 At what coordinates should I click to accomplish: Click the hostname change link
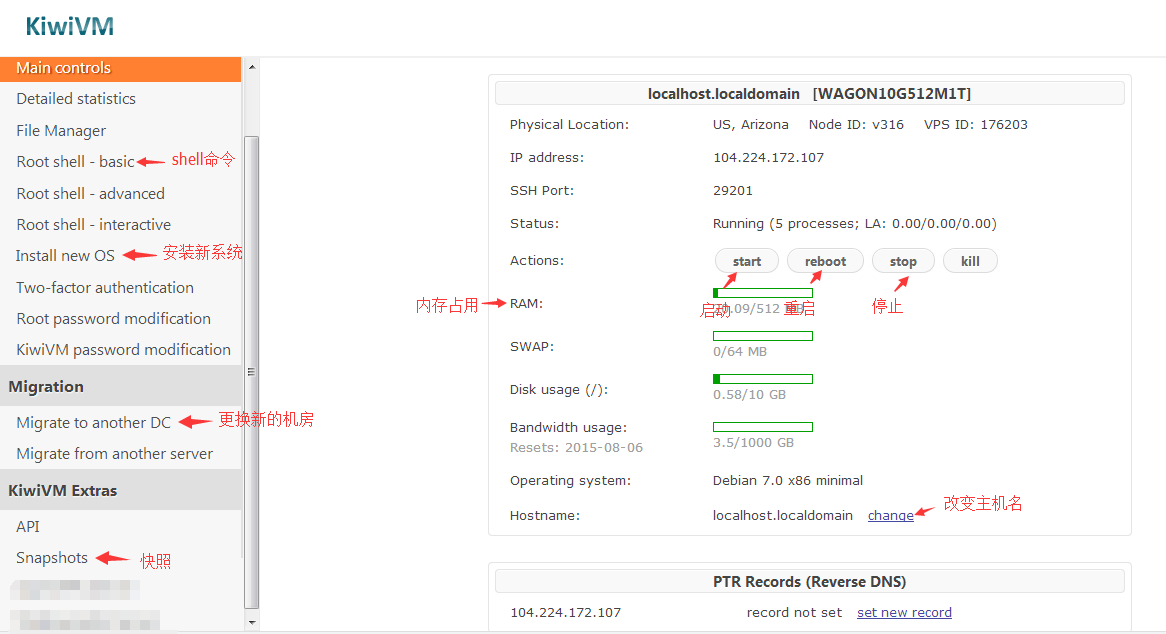890,516
